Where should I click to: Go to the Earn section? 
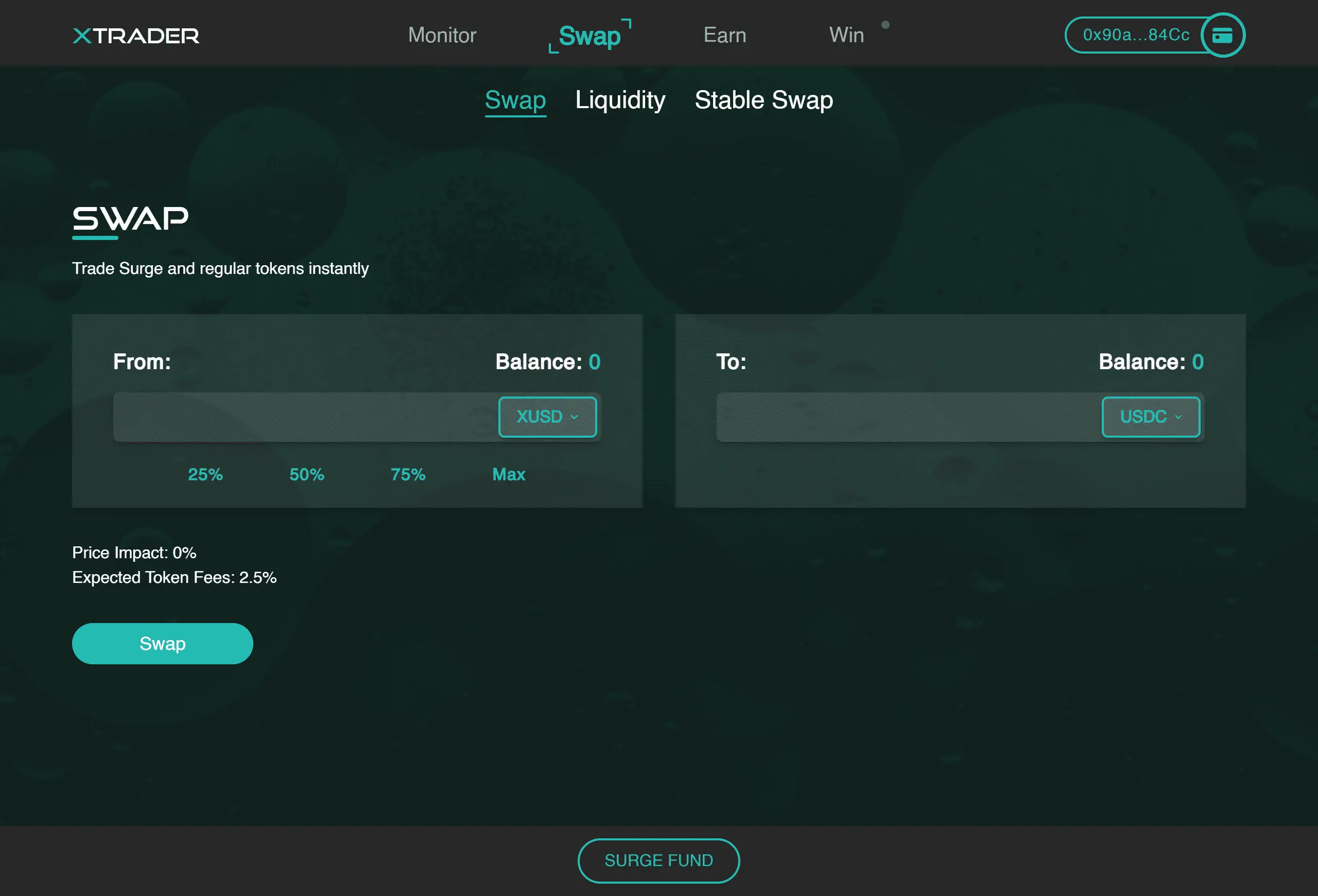pyautogui.click(x=725, y=35)
